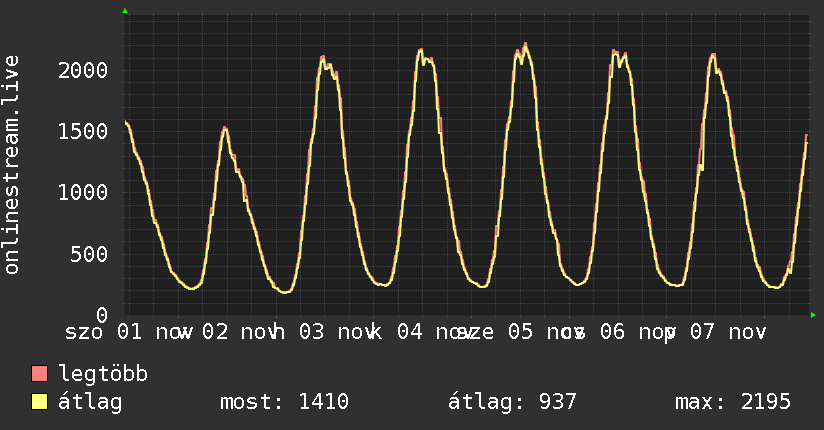Click the '07 nov' date label

point(727,331)
